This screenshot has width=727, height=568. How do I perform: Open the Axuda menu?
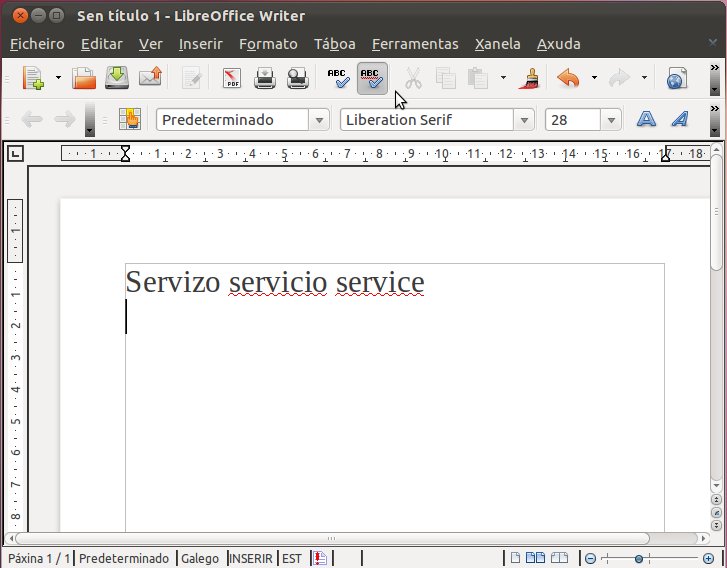(x=559, y=44)
